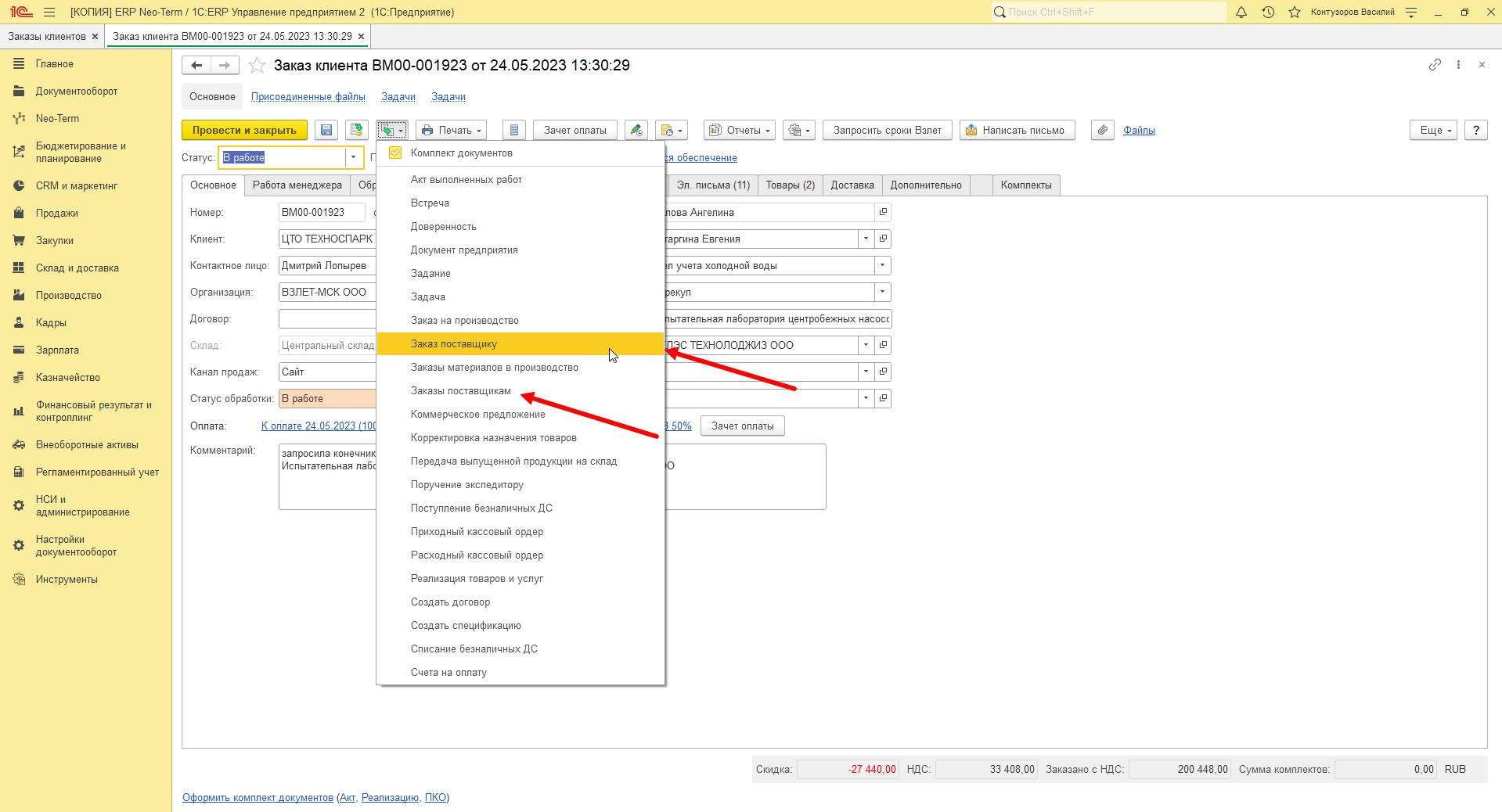Open history clock icon
The image size is (1502, 812).
point(1268,12)
